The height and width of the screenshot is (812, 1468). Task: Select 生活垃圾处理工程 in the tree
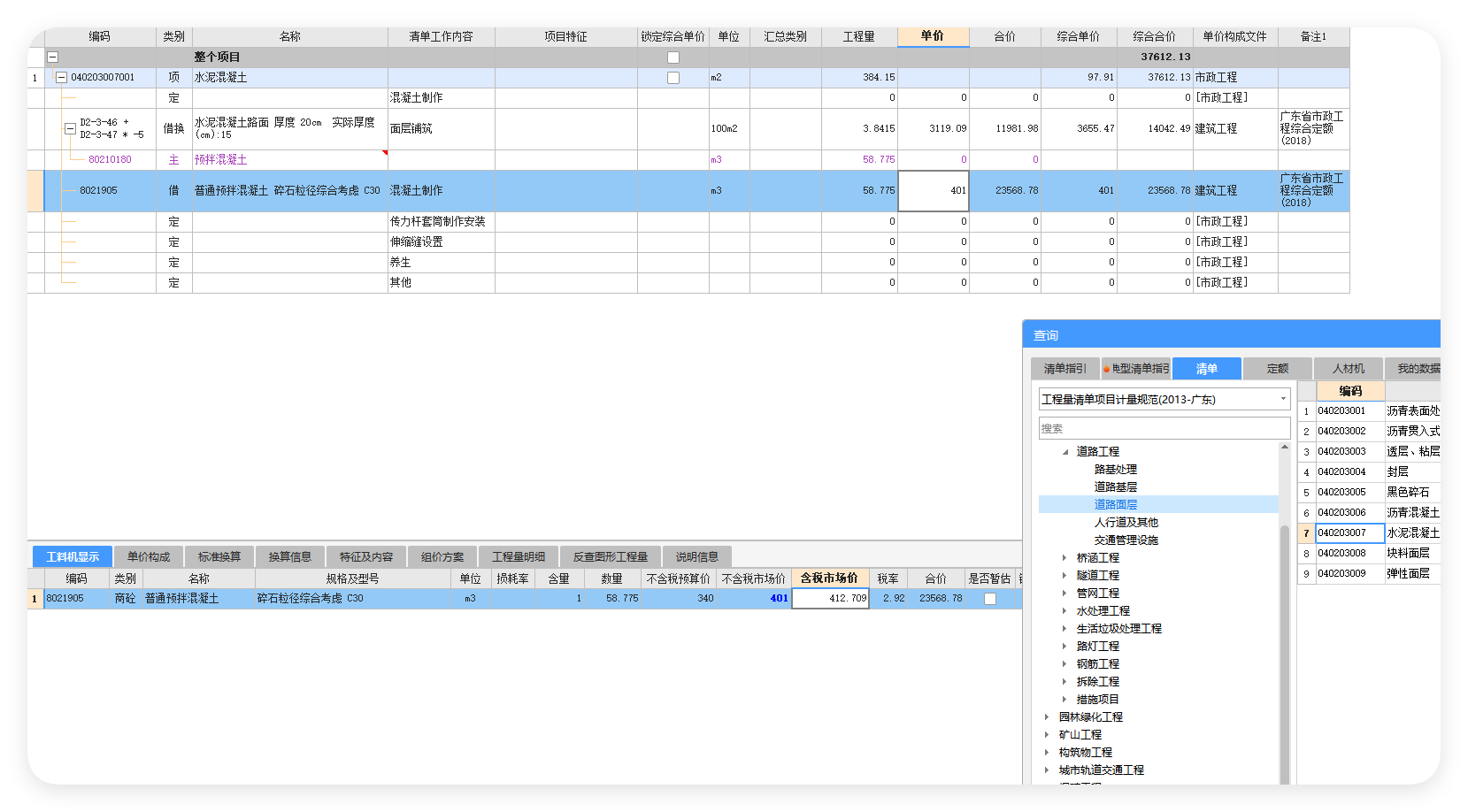pos(1118,629)
